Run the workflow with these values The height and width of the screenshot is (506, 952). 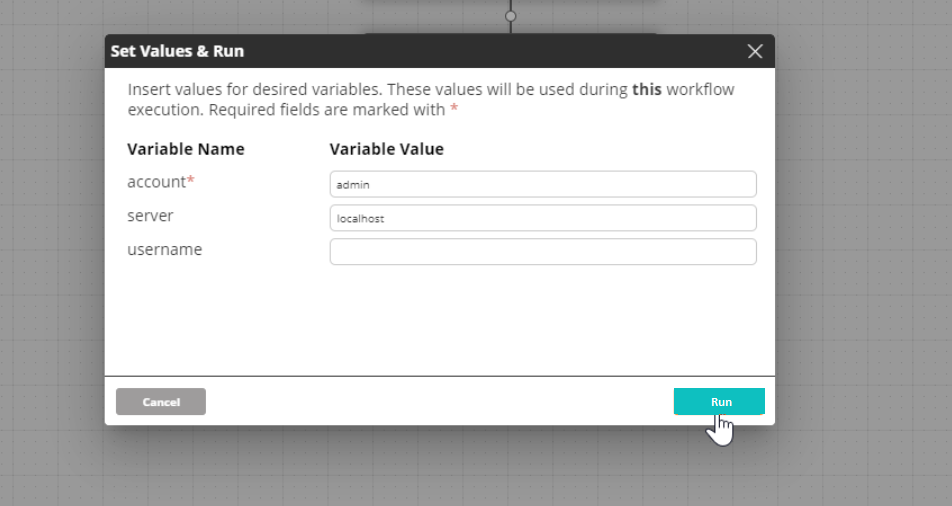tap(719, 402)
